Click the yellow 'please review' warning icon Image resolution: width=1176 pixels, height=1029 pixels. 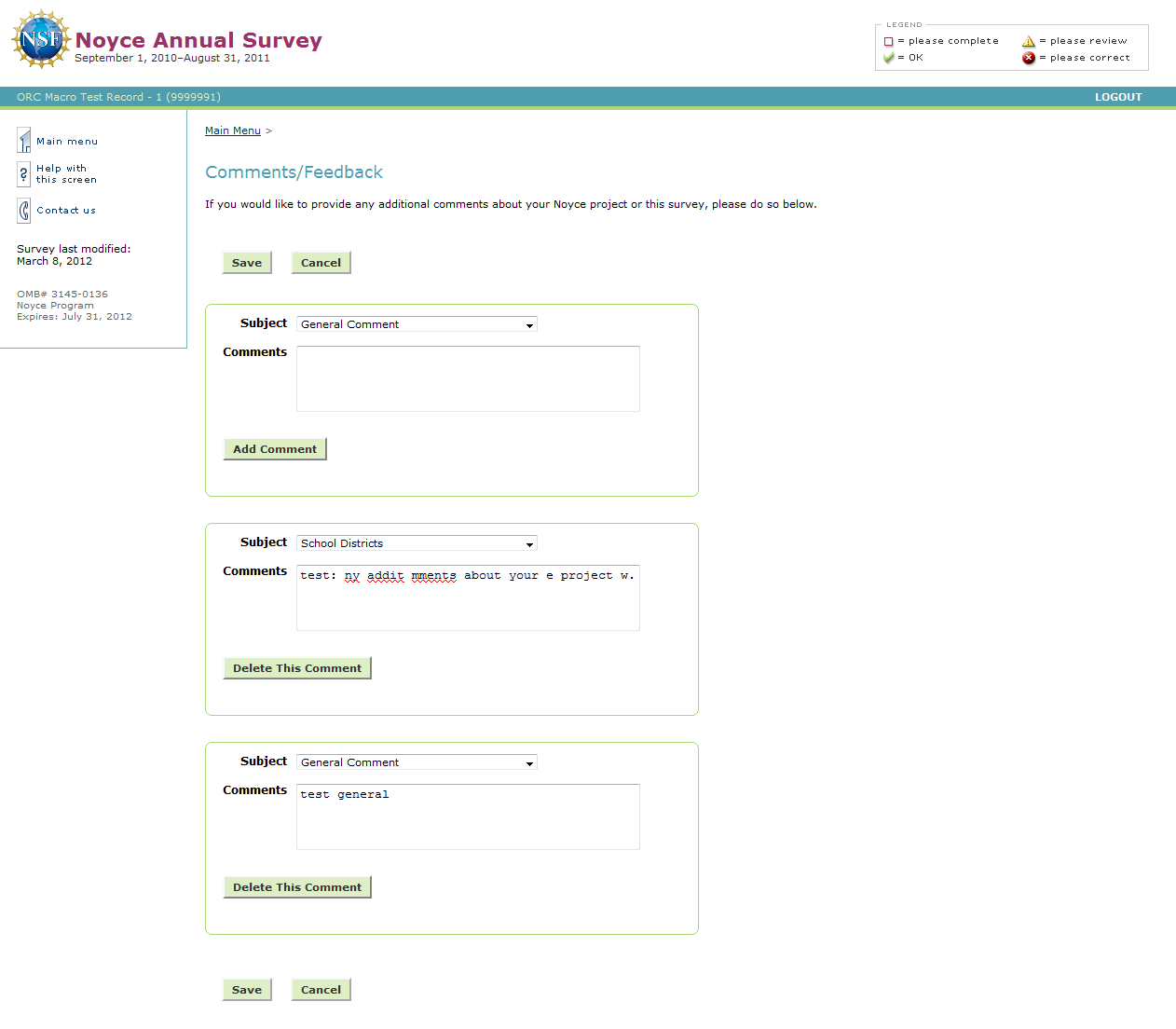click(1029, 41)
